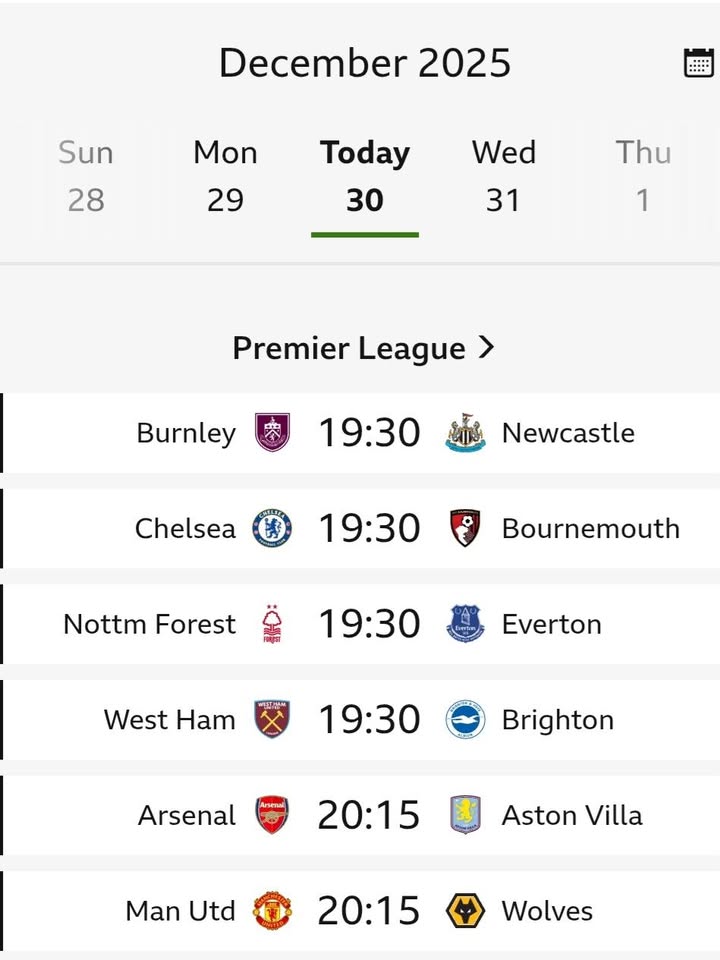Switch to Mon 29 fixtures
Image resolution: width=720 pixels, height=960 pixels.
(x=225, y=176)
